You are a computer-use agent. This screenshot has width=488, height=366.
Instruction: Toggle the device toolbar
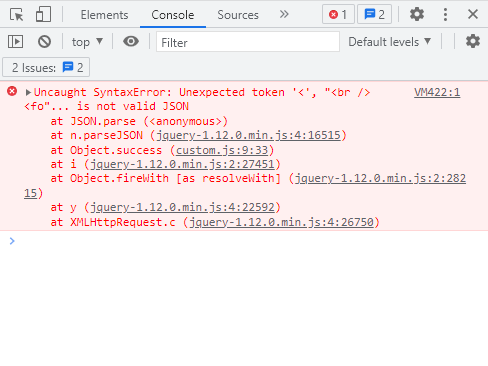coord(43,15)
